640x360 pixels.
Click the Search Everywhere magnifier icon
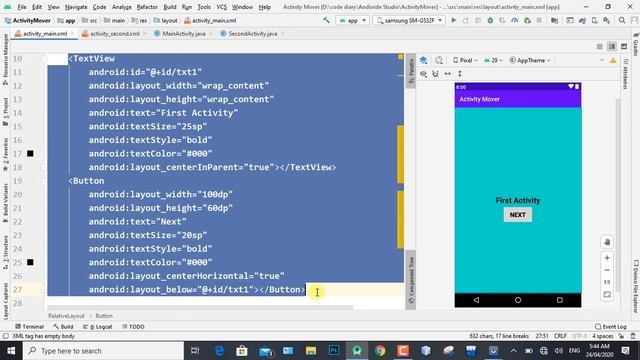[622, 20]
